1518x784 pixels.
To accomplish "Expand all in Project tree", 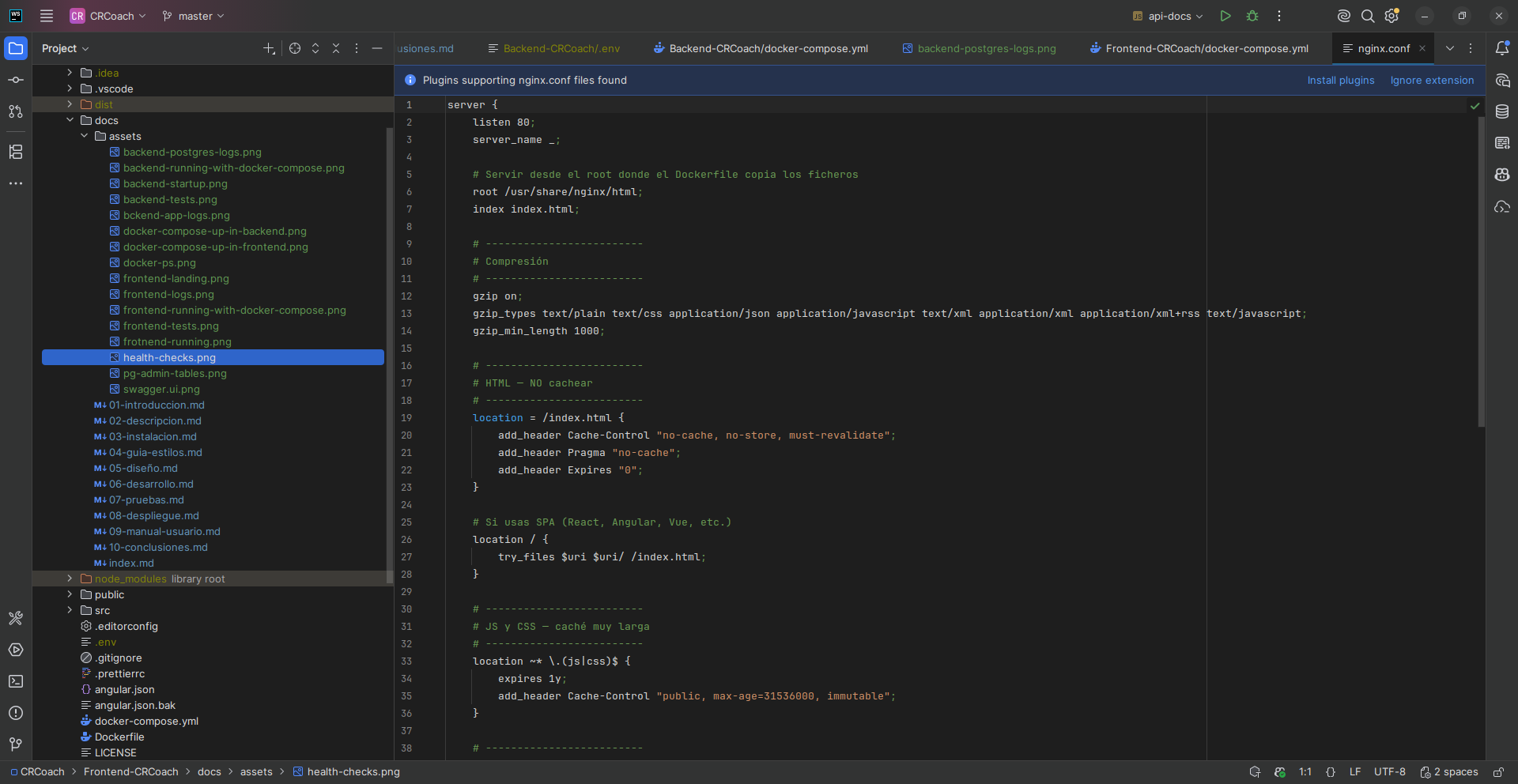I will click(x=315, y=48).
